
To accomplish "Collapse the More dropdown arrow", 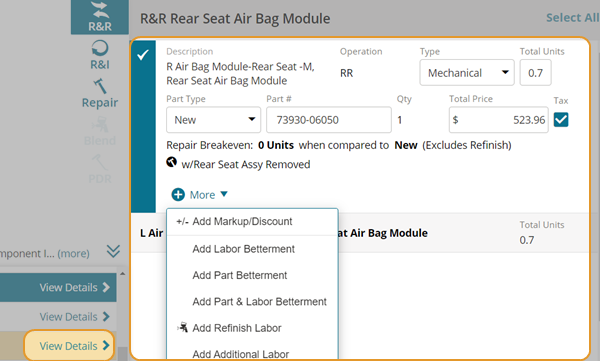I will click(224, 194).
